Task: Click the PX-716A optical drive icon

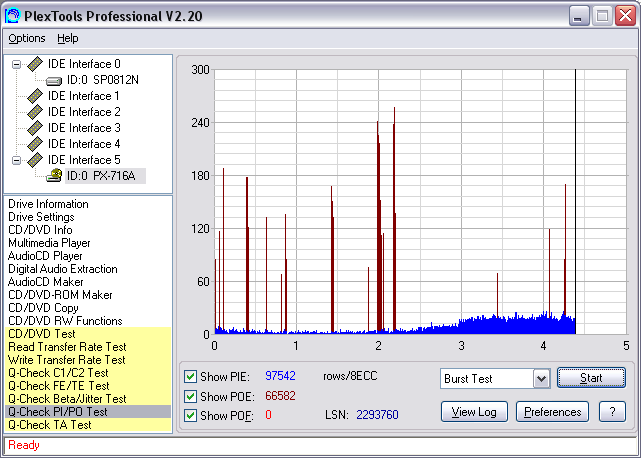Action: (x=54, y=176)
